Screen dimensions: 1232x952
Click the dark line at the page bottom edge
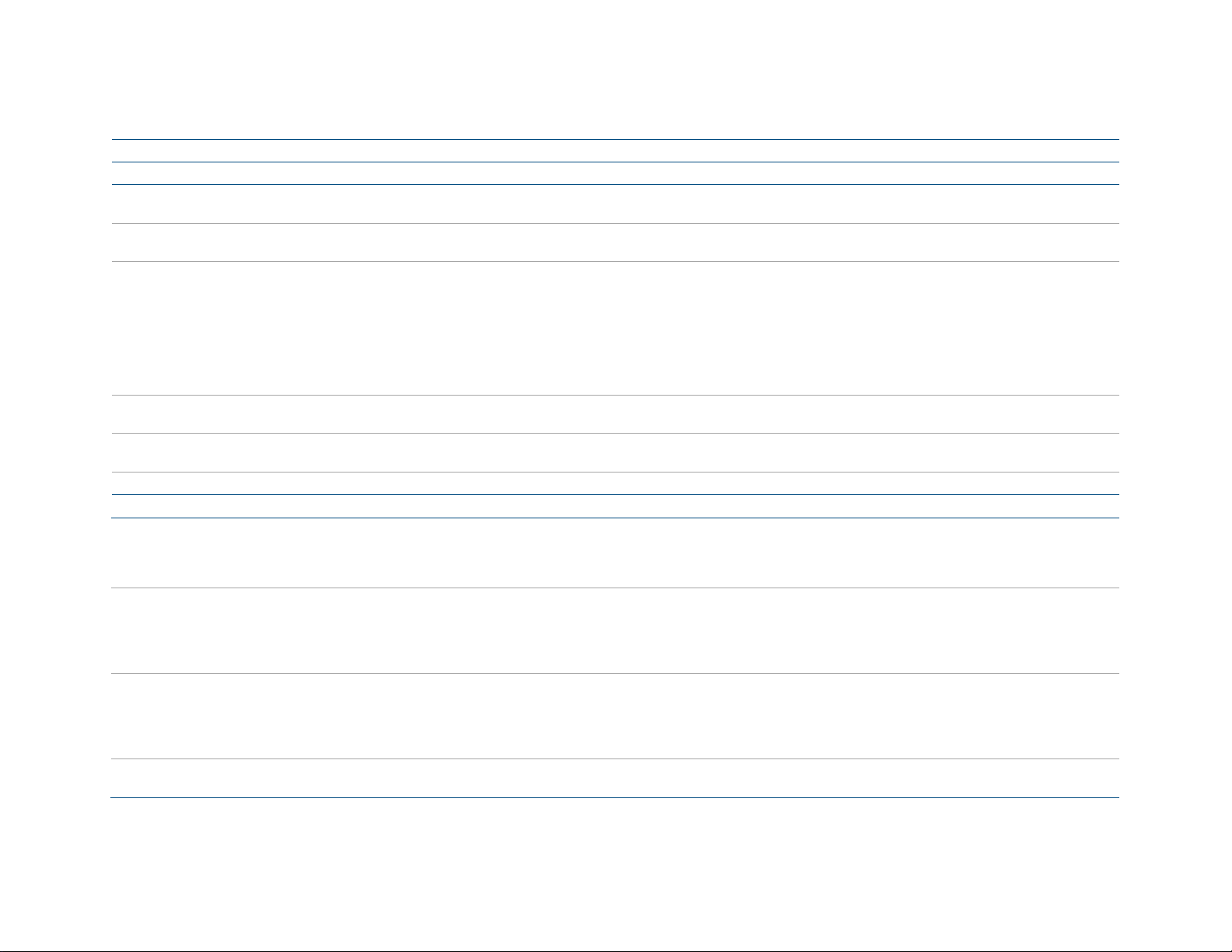coord(616,950)
